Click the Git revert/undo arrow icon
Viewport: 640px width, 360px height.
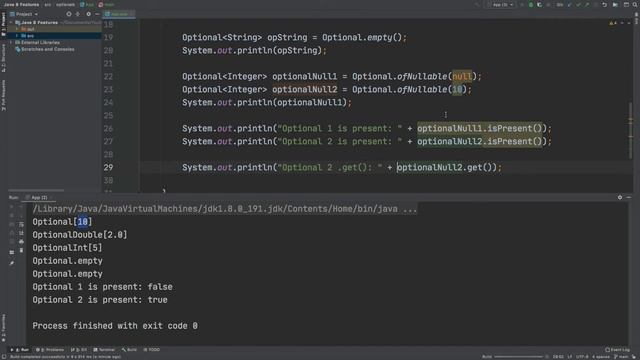pyautogui.click(x=604, y=4)
